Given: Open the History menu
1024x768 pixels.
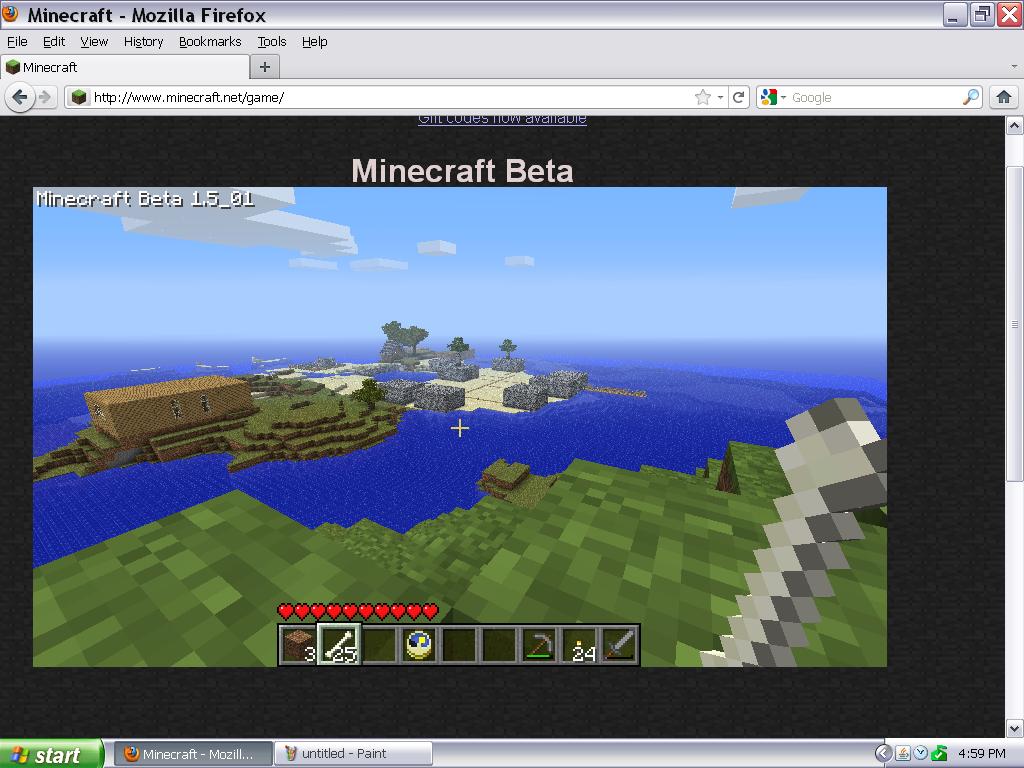Looking at the screenshot, I should click(x=144, y=42).
